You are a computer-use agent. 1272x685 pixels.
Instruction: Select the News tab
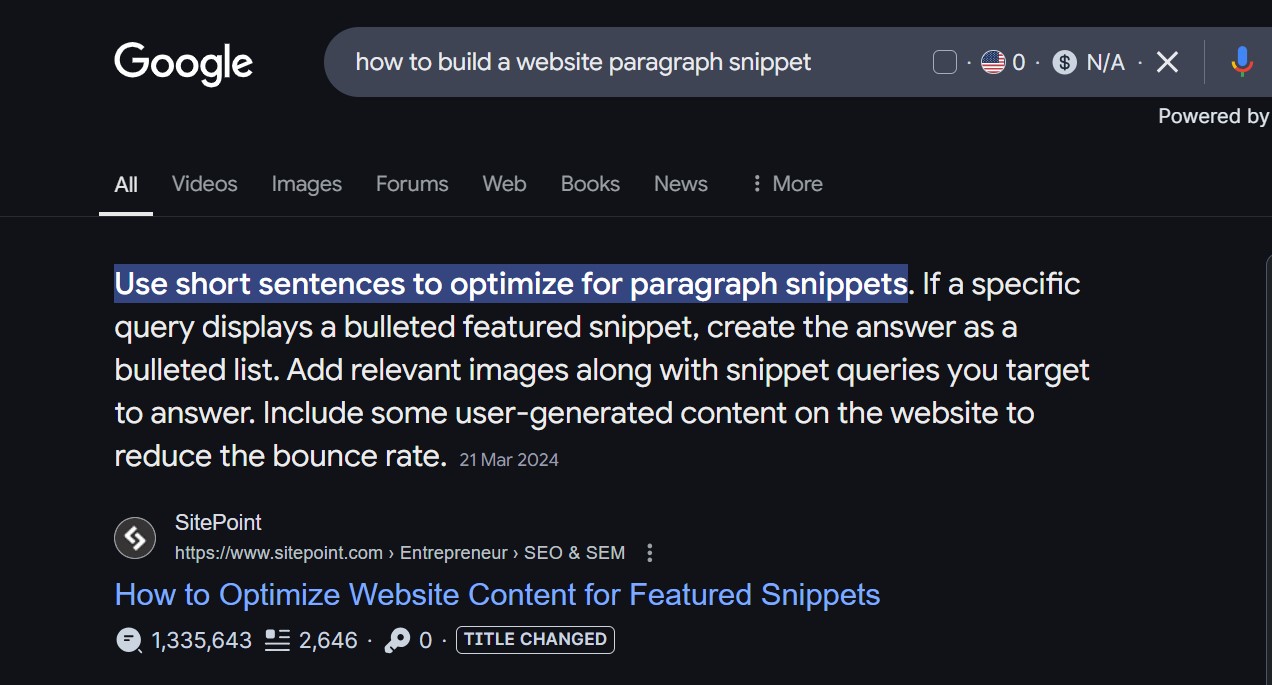click(680, 184)
